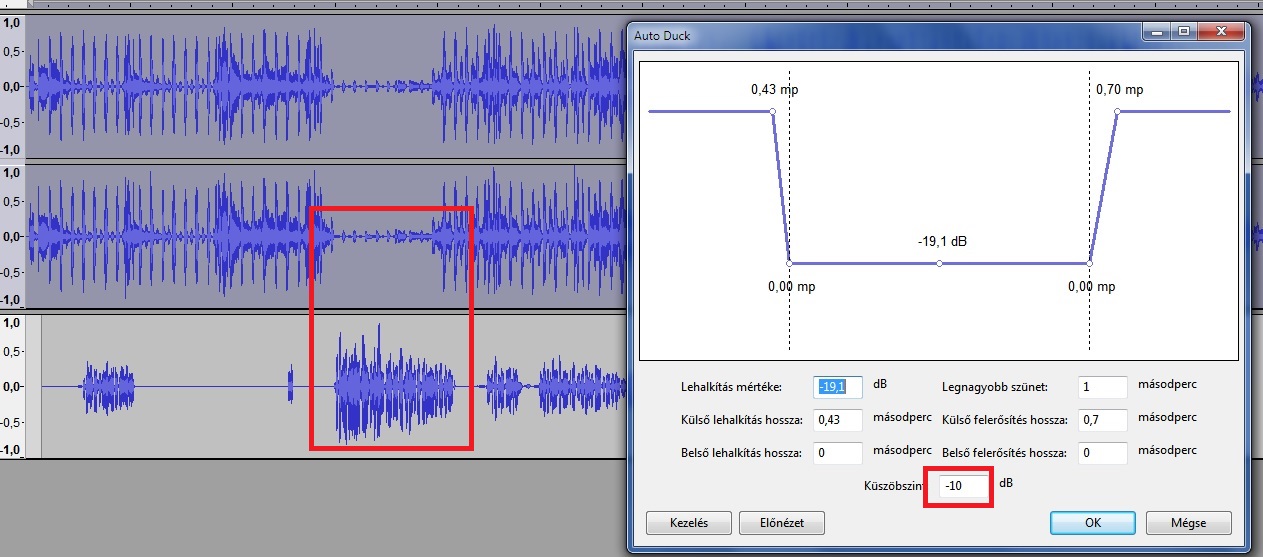Grab the -19,1 dB duck amount handle
The image size is (1263, 557).
click(939, 263)
